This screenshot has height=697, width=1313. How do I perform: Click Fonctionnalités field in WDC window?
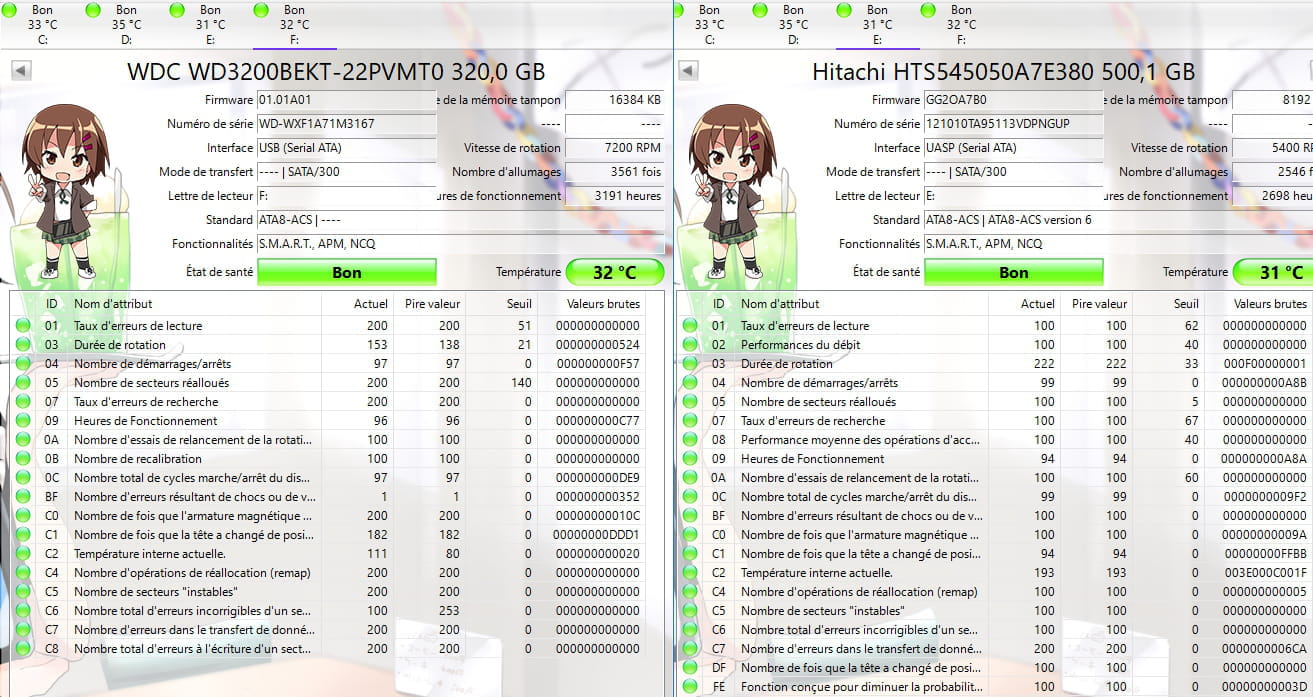[460, 244]
